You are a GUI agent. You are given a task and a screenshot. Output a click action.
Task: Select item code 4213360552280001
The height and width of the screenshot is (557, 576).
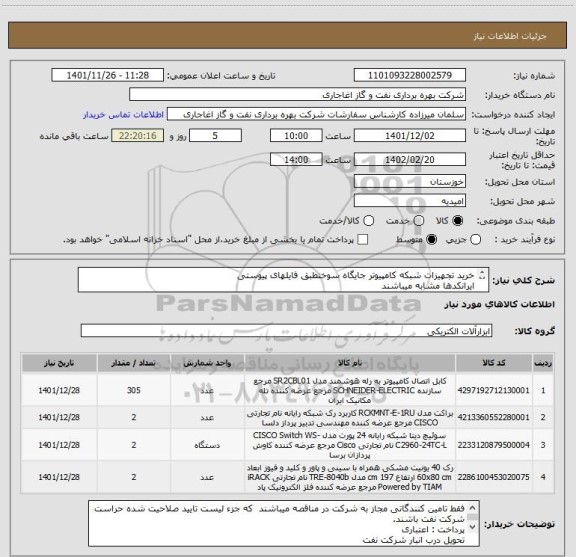click(493, 417)
